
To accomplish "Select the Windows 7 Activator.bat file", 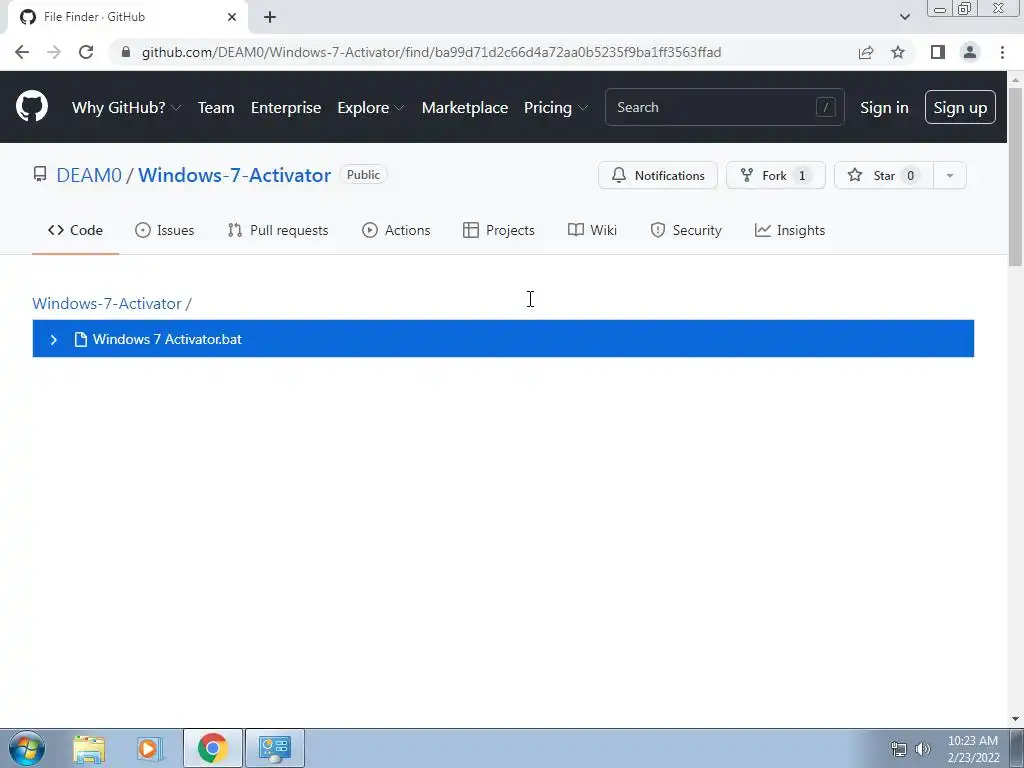I will 503,339.
